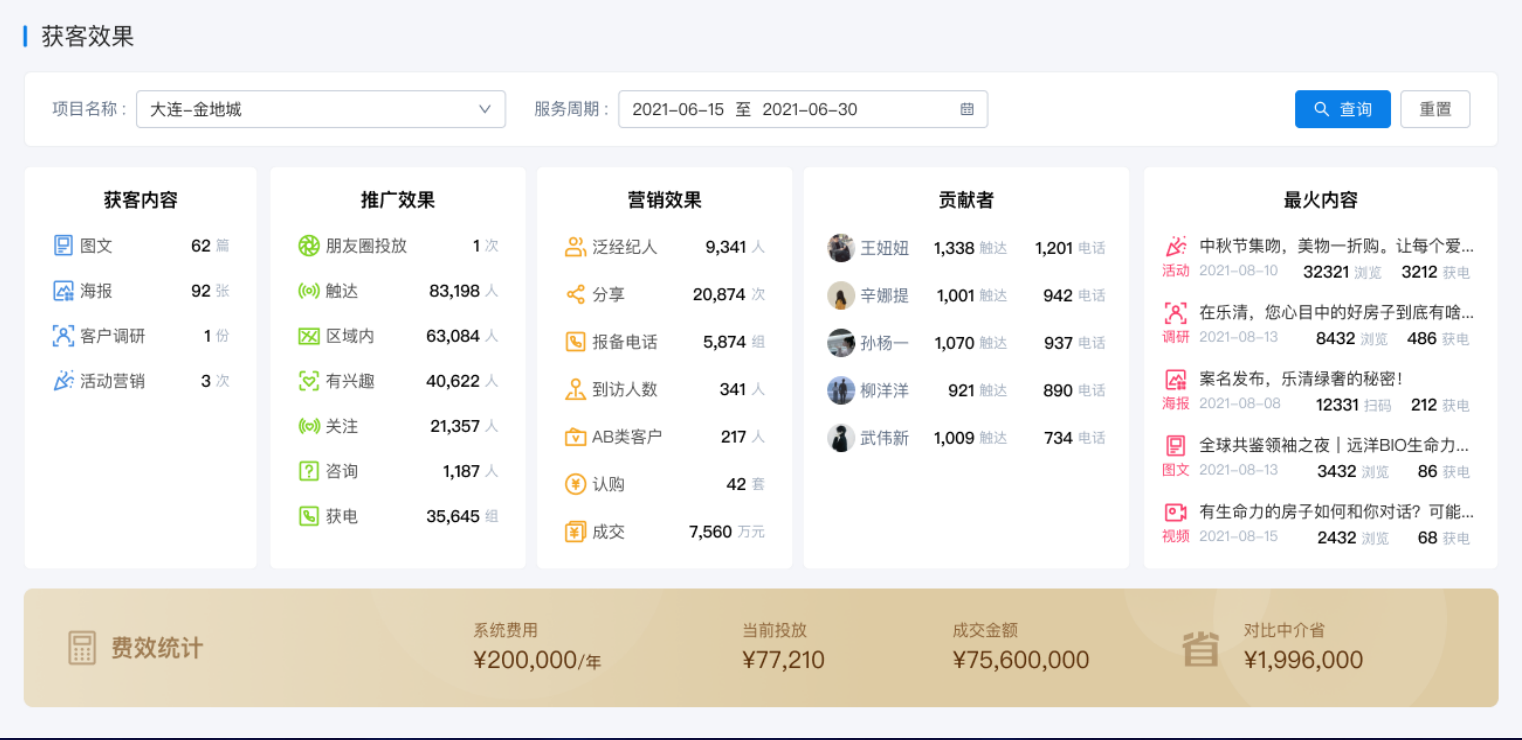Click the 分享 share icon
The height and width of the screenshot is (740, 1522).
pos(575,294)
